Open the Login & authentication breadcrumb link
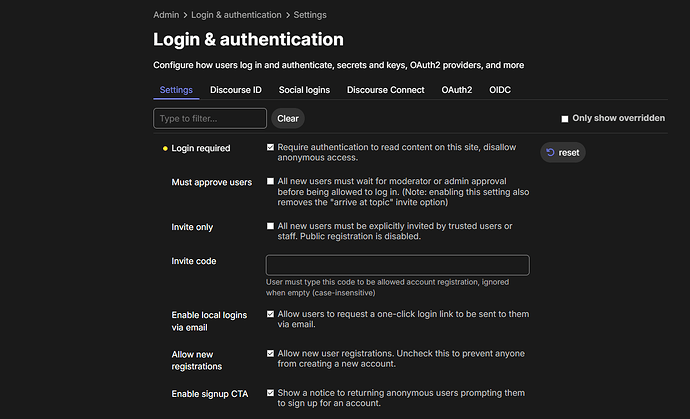This screenshot has width=690, height=419. tap(236, 15)
